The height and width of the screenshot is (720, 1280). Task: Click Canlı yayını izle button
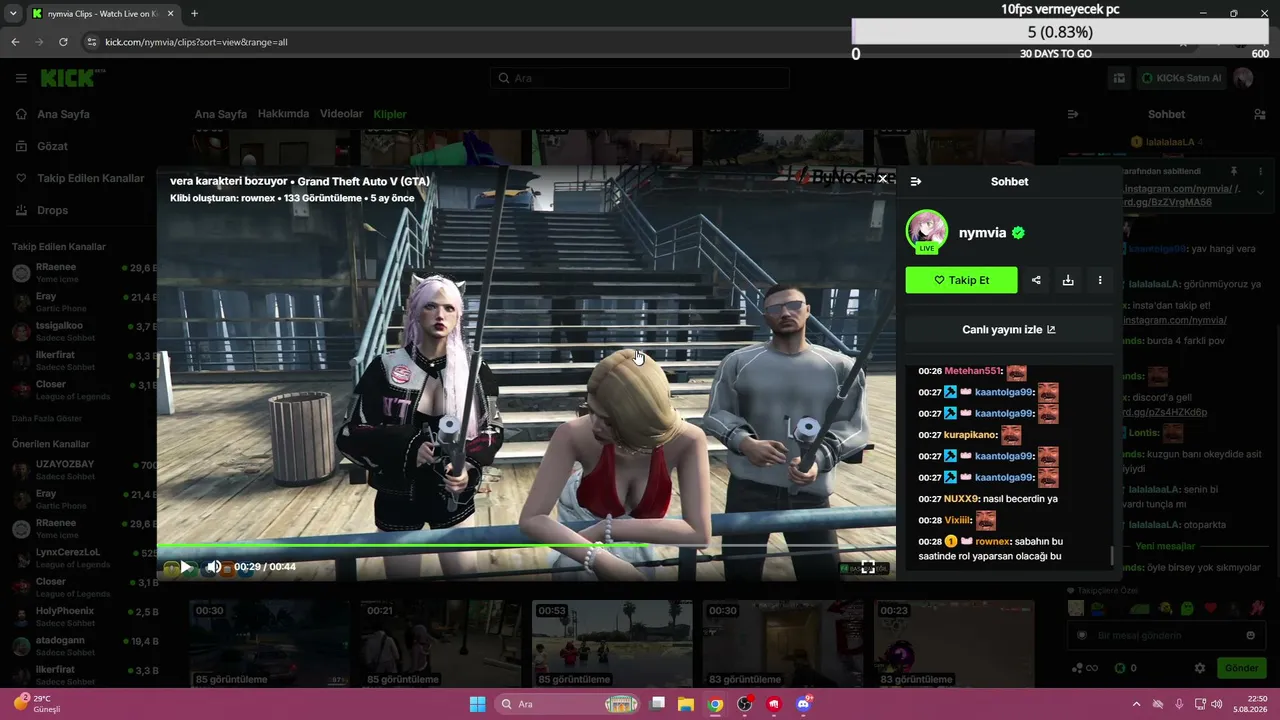[x=1009, y=329]
